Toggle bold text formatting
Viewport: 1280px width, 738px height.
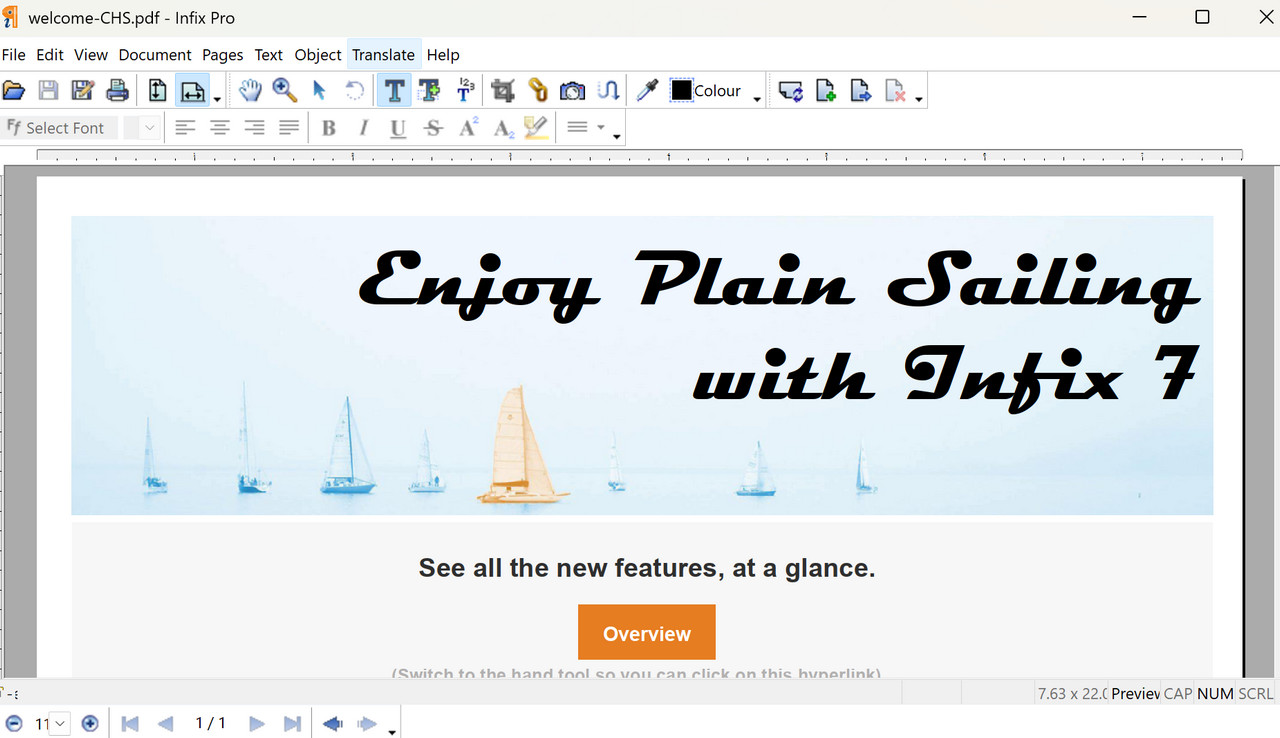click(328, 127)
